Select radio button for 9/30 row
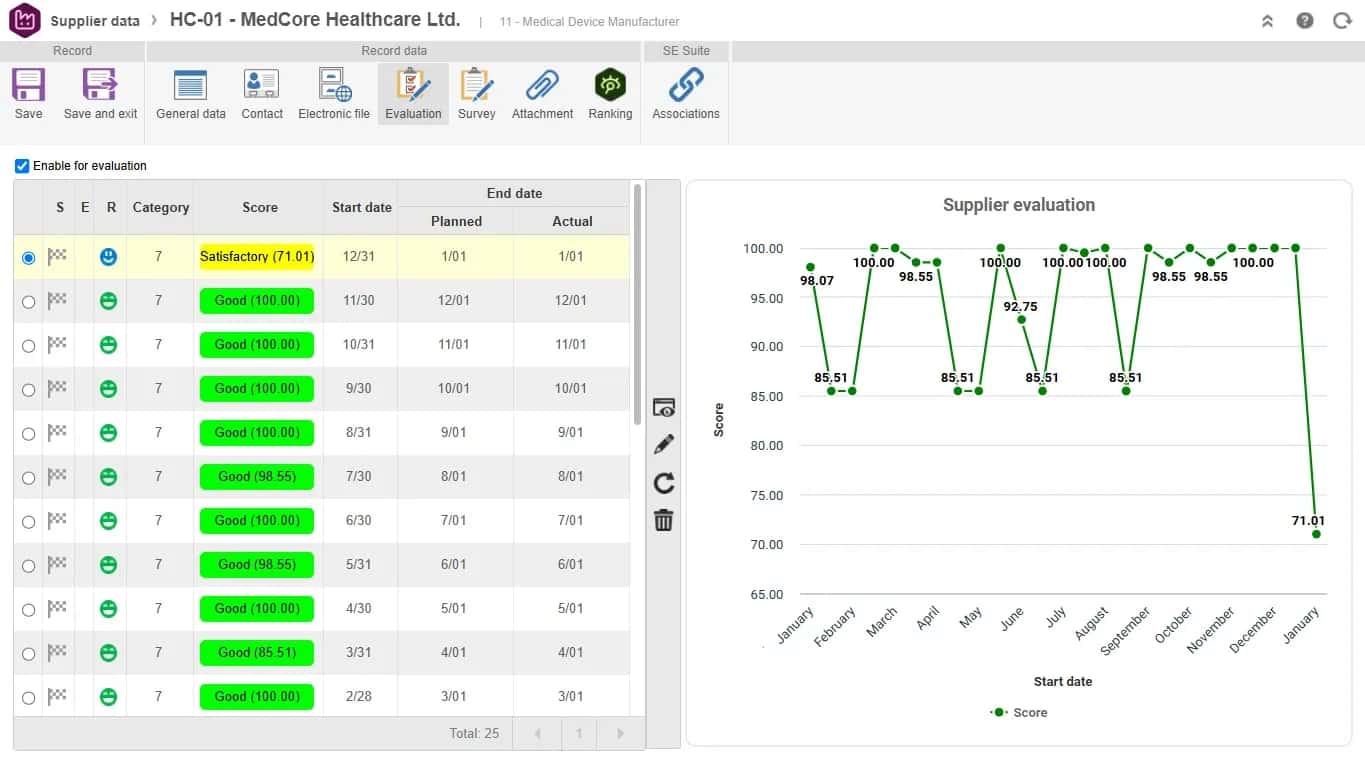This screenshot has height=767, width=1365. 28,389
